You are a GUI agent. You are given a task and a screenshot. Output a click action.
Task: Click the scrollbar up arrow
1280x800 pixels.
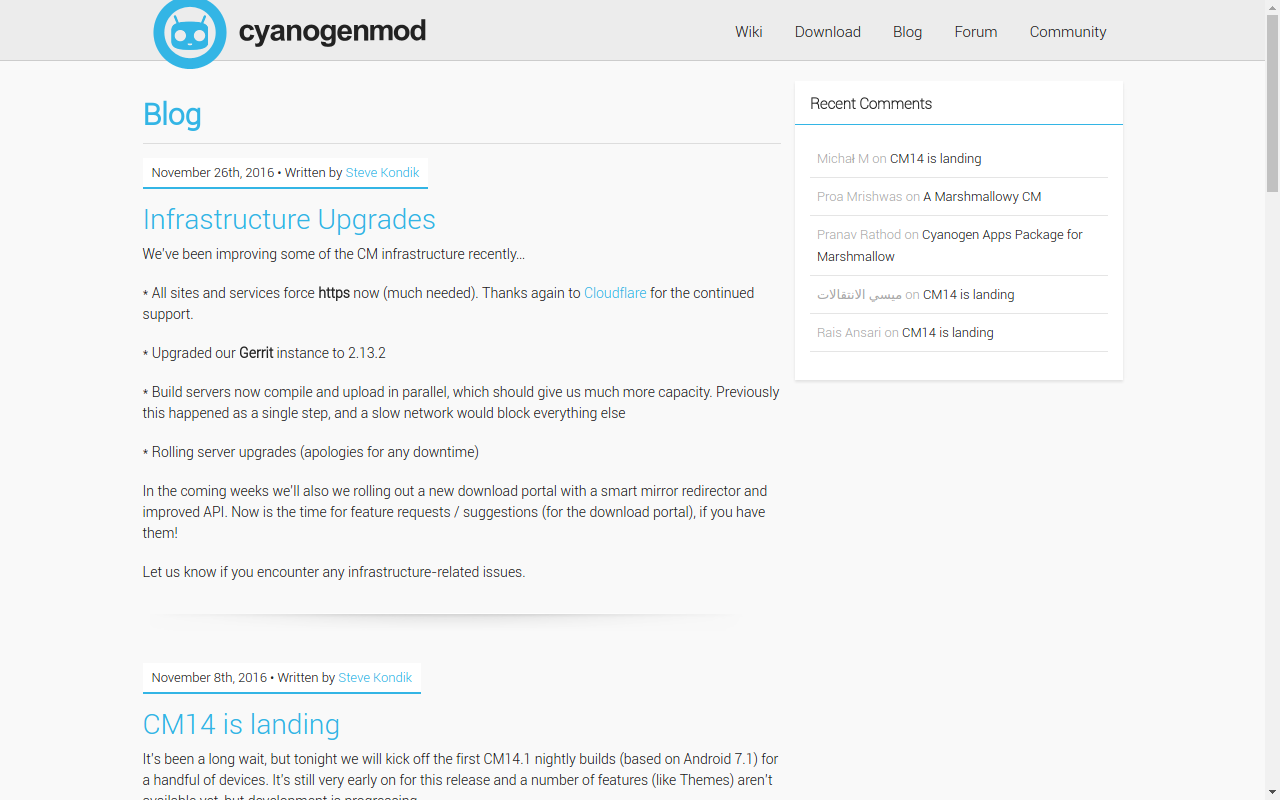(x=1272, y=7)
